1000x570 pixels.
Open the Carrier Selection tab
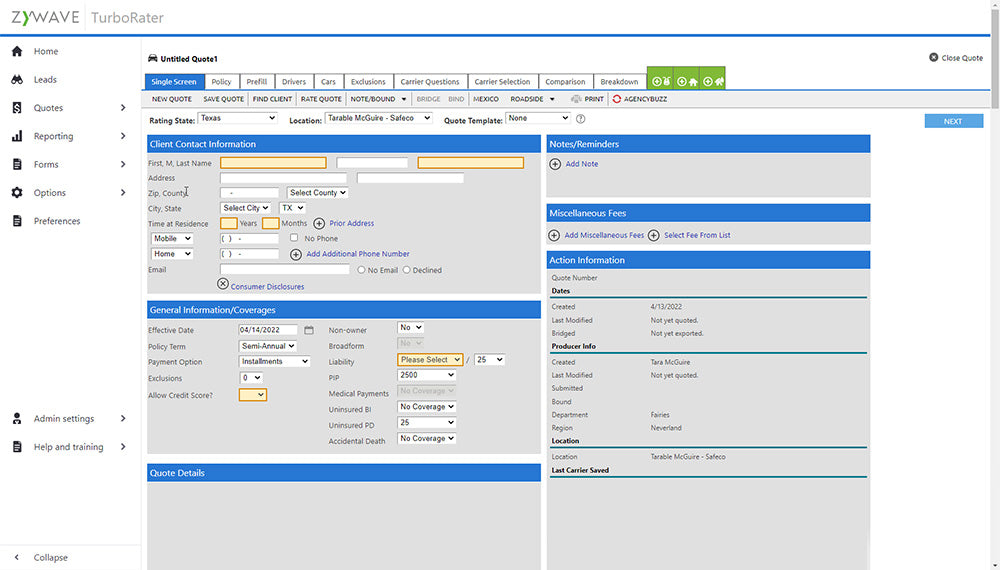(502, 82)
